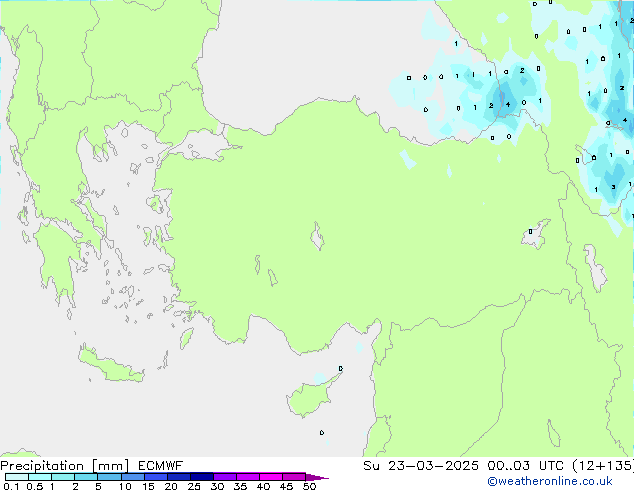Pick the 5 to 10 mm legend swatch

pyautogui.click(x=109, y=477)
